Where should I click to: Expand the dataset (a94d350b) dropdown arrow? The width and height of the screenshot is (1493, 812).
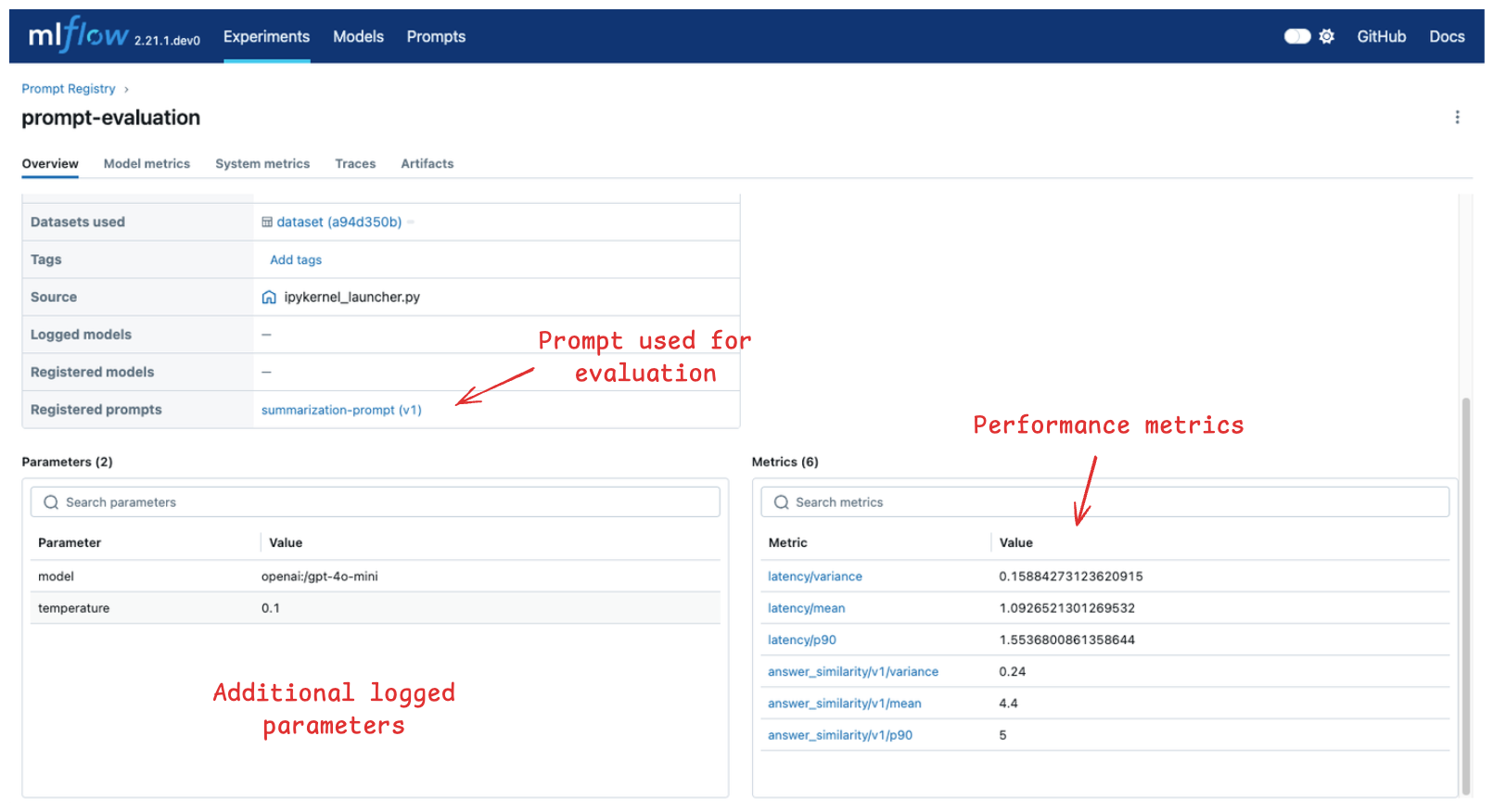tap(411, 222)
